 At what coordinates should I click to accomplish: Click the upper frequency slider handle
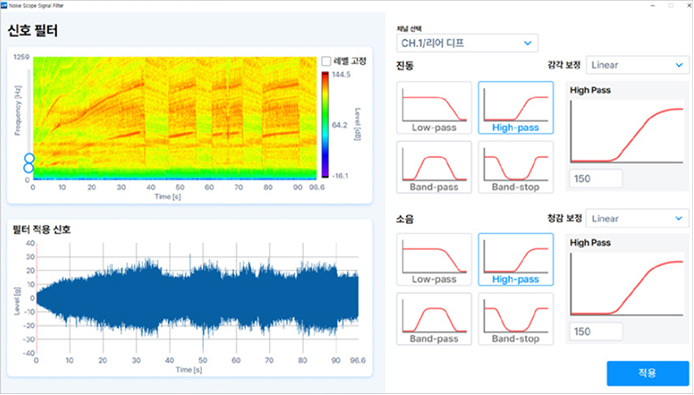(x=29, y=158)
